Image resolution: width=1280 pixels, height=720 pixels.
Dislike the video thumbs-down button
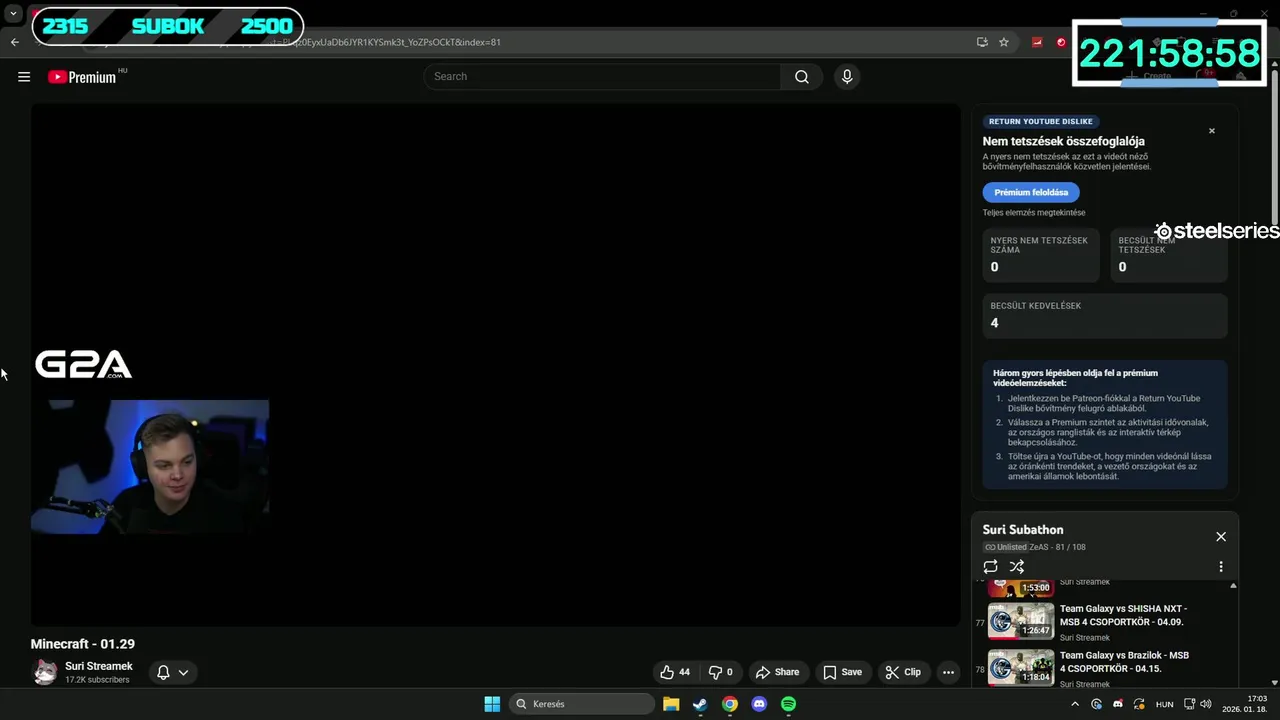click(x=720, y=672)
